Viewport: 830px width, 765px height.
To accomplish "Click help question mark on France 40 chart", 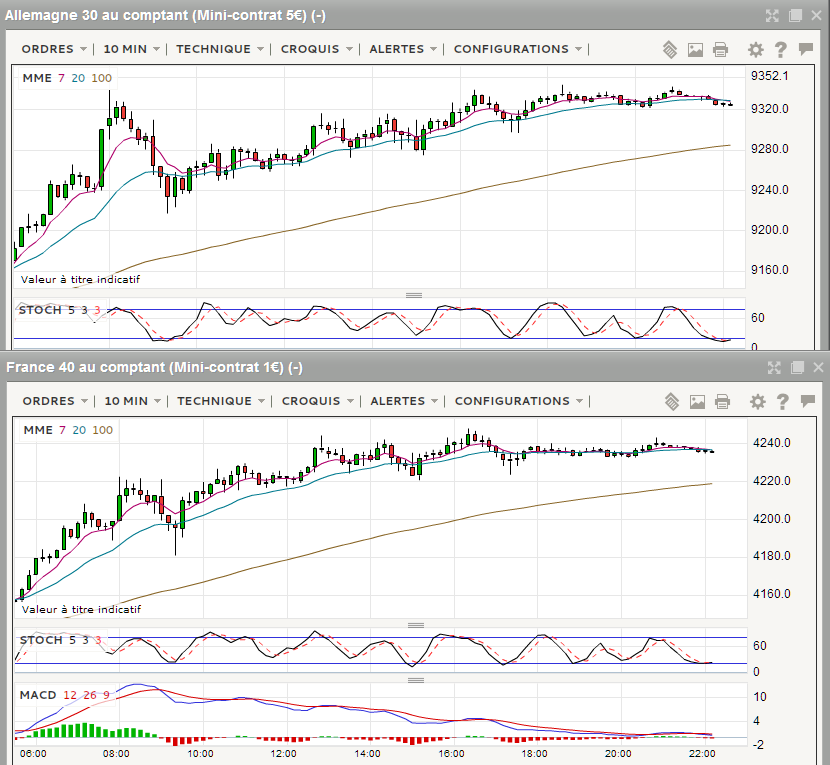I will point(782,401).
